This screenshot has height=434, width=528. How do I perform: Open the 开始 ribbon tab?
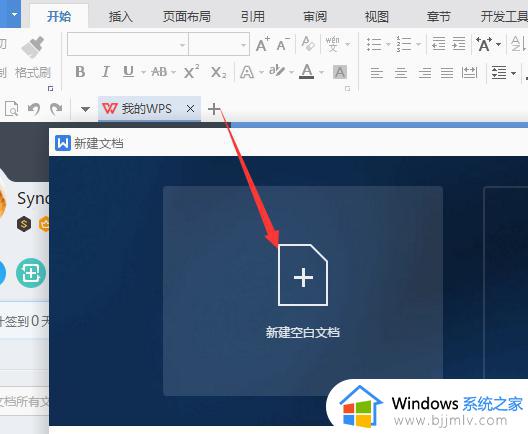point(59,16)
